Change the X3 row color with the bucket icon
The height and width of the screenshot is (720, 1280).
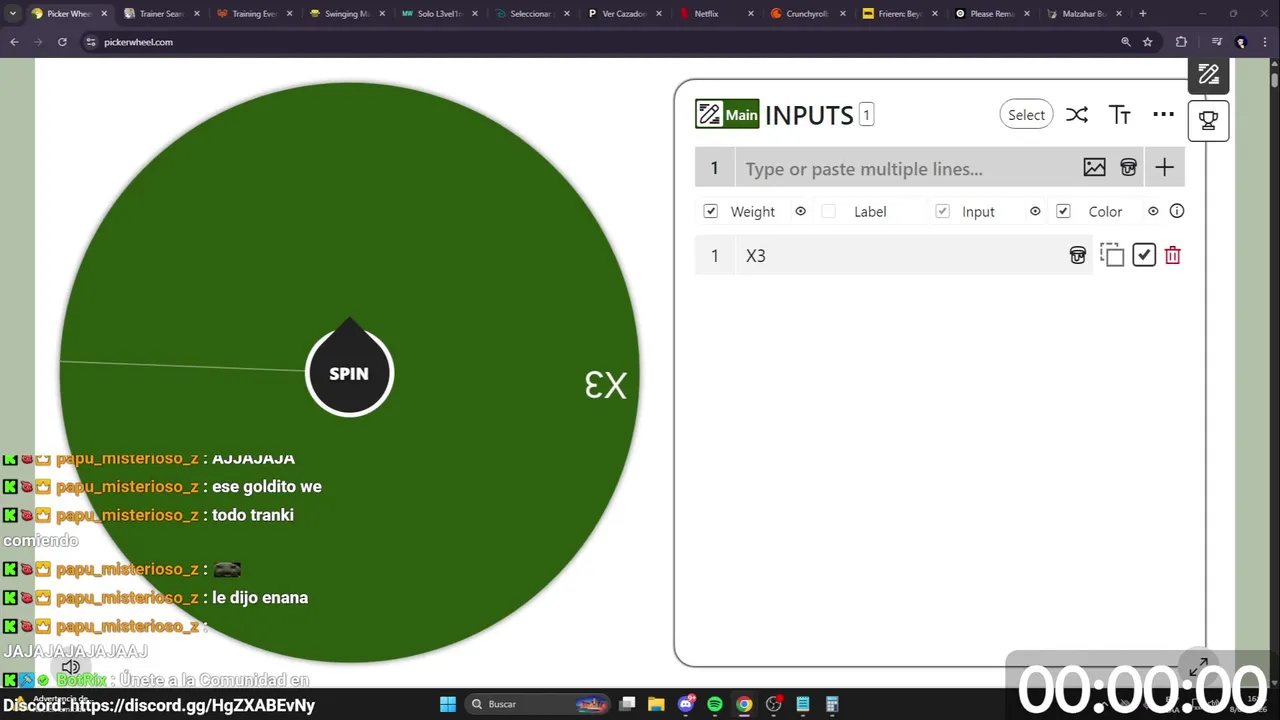click(1077, 255)
